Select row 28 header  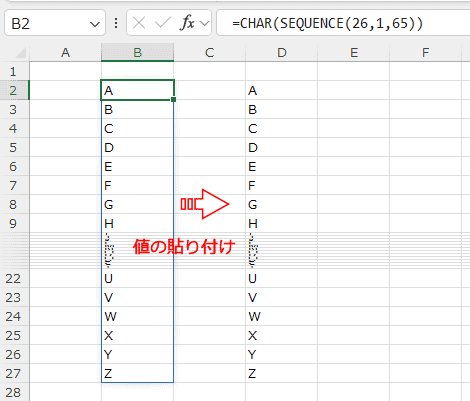point(15,392)
